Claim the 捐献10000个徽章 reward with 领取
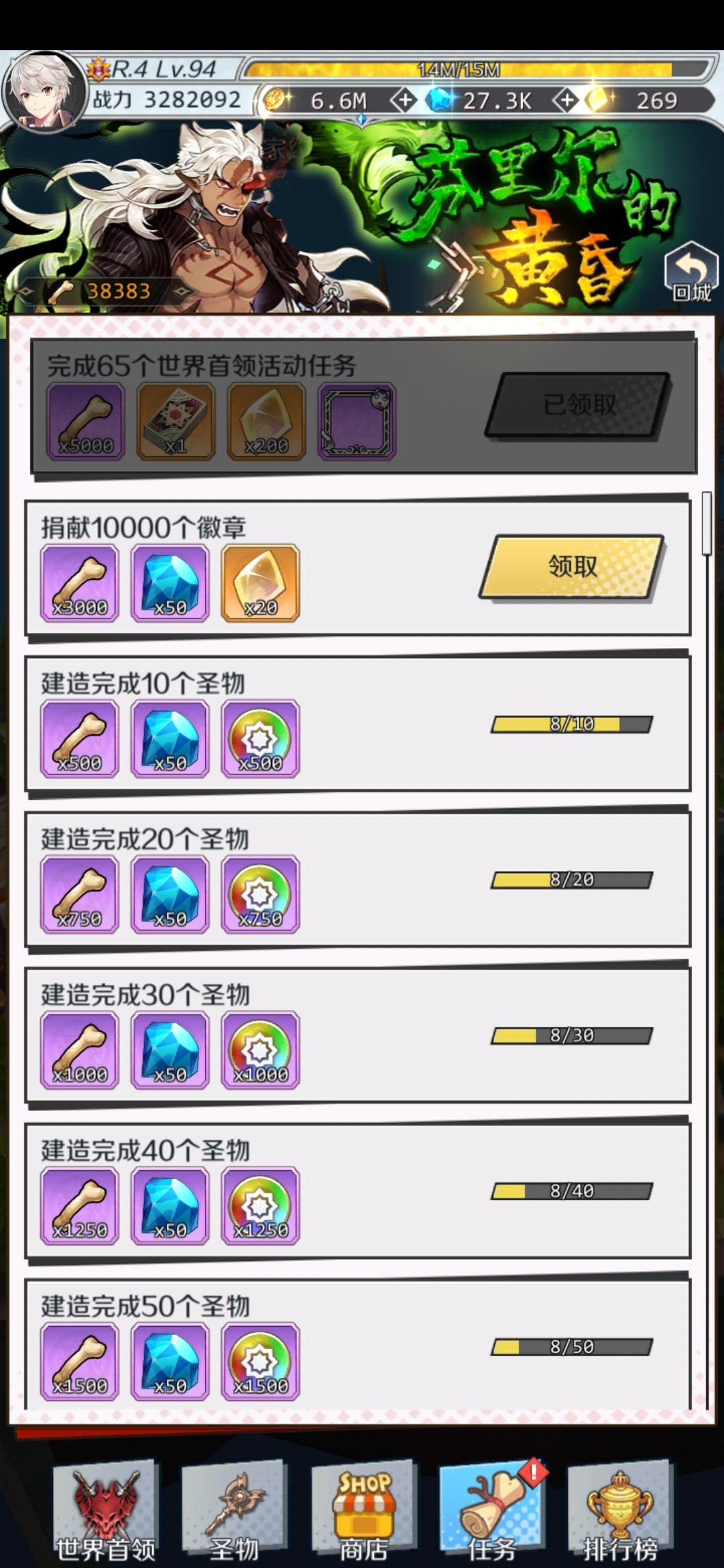Viewport: 724px width, 1568px height. 572,567
